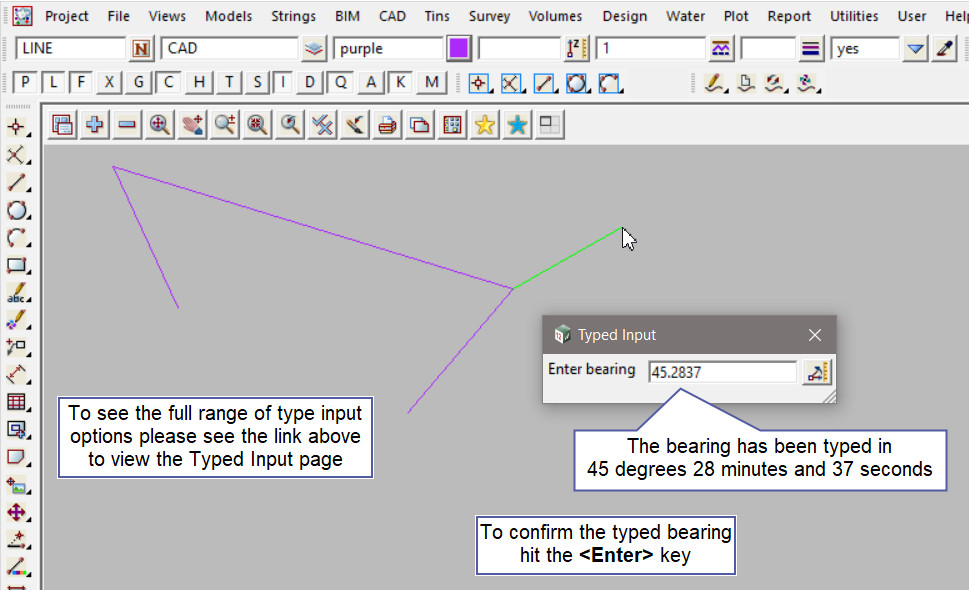Image resolution: width=969 pixels, height=590 pixels.
Task: Select the pan hand tool
Action: pyautogui.click(x=192, y=125)
